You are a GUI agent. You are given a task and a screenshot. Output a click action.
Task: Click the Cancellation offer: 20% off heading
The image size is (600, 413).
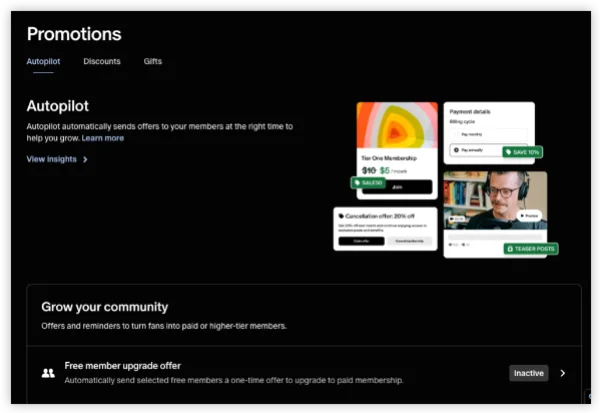click(380, 216)
